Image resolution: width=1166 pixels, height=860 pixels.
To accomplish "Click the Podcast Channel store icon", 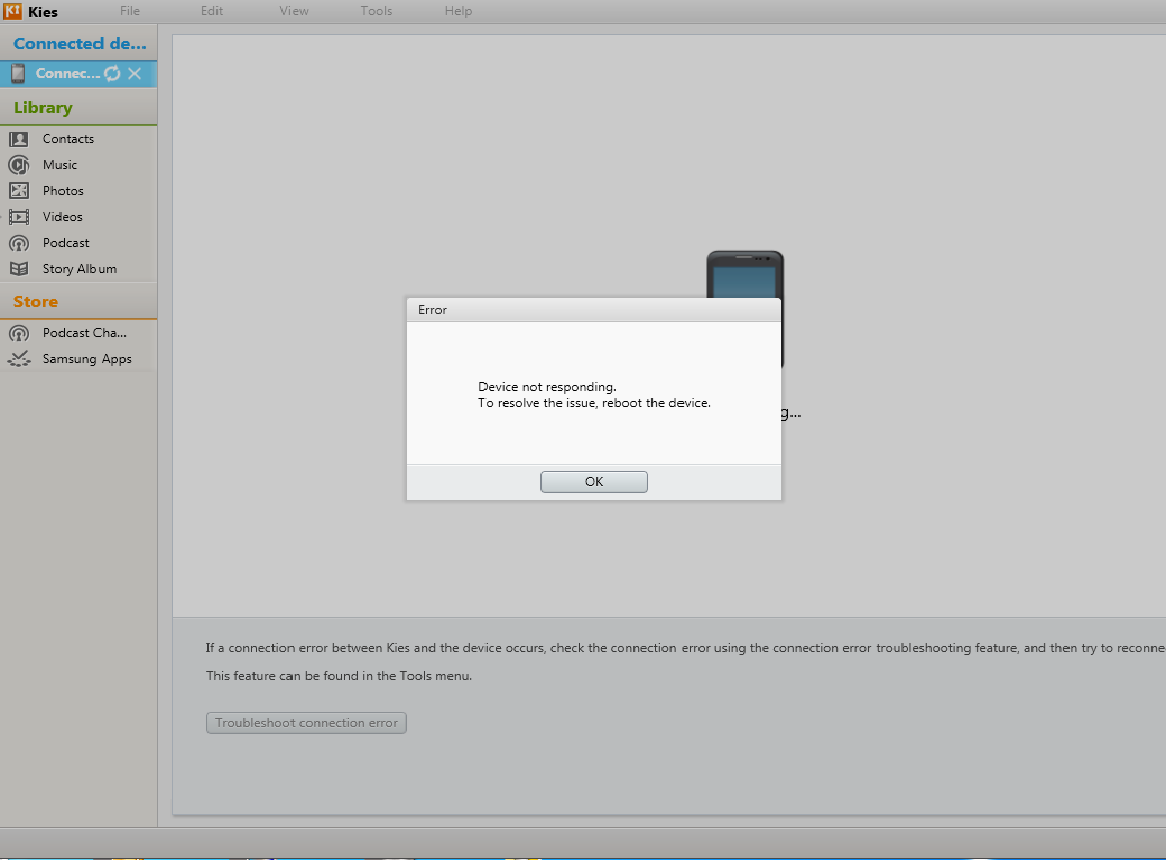I will coord(19,333).
